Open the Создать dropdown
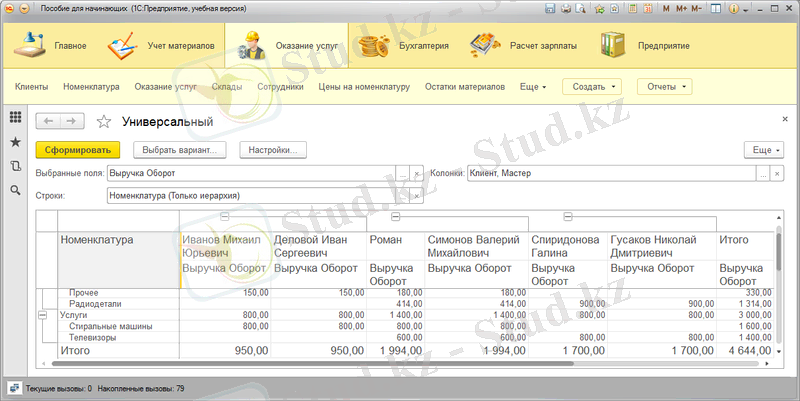800x401 pixels. pos(594,87)
